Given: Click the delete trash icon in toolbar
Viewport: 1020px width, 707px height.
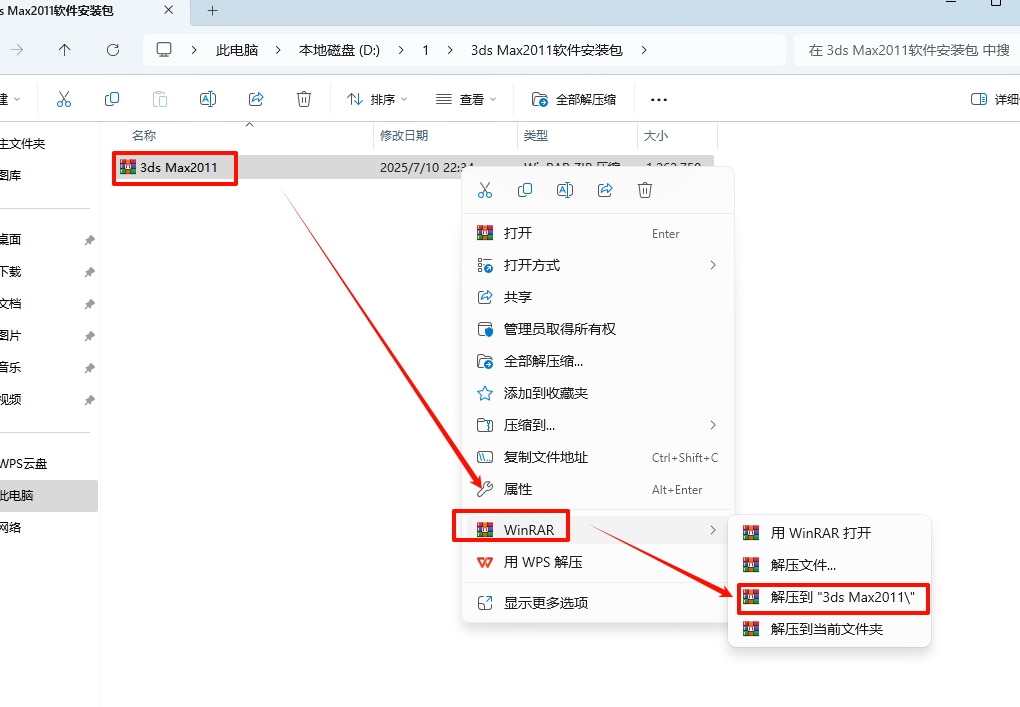Looking at the screenshot, I should pyautogui.click(x=304, y=99).
